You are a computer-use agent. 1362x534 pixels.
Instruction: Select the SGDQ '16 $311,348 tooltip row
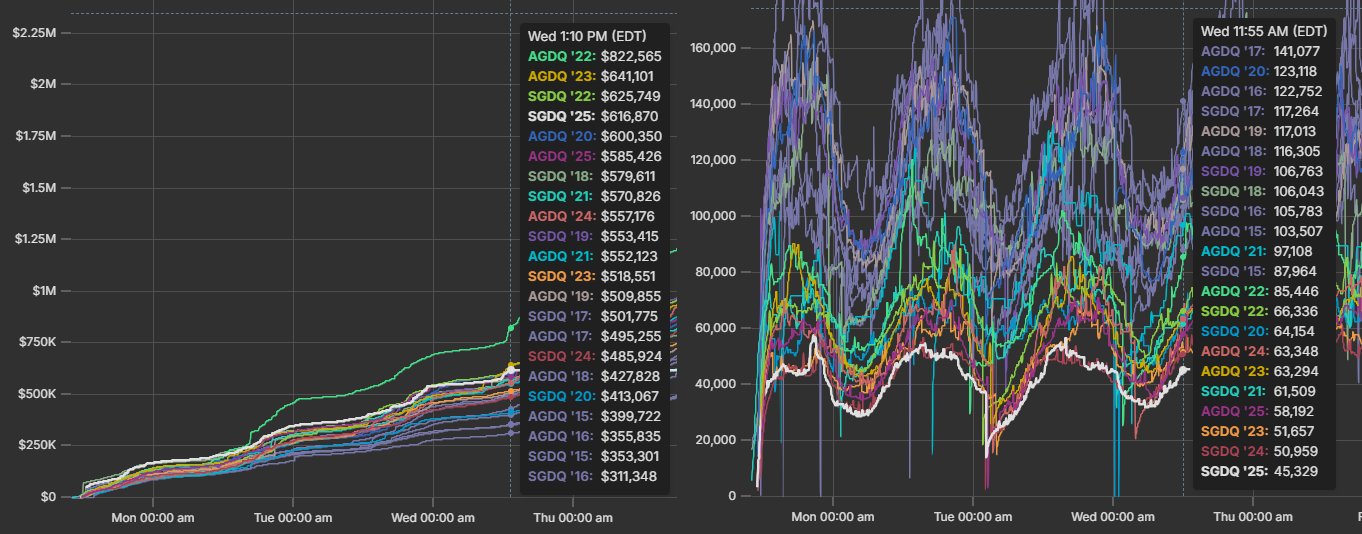[x=593, y=476]
